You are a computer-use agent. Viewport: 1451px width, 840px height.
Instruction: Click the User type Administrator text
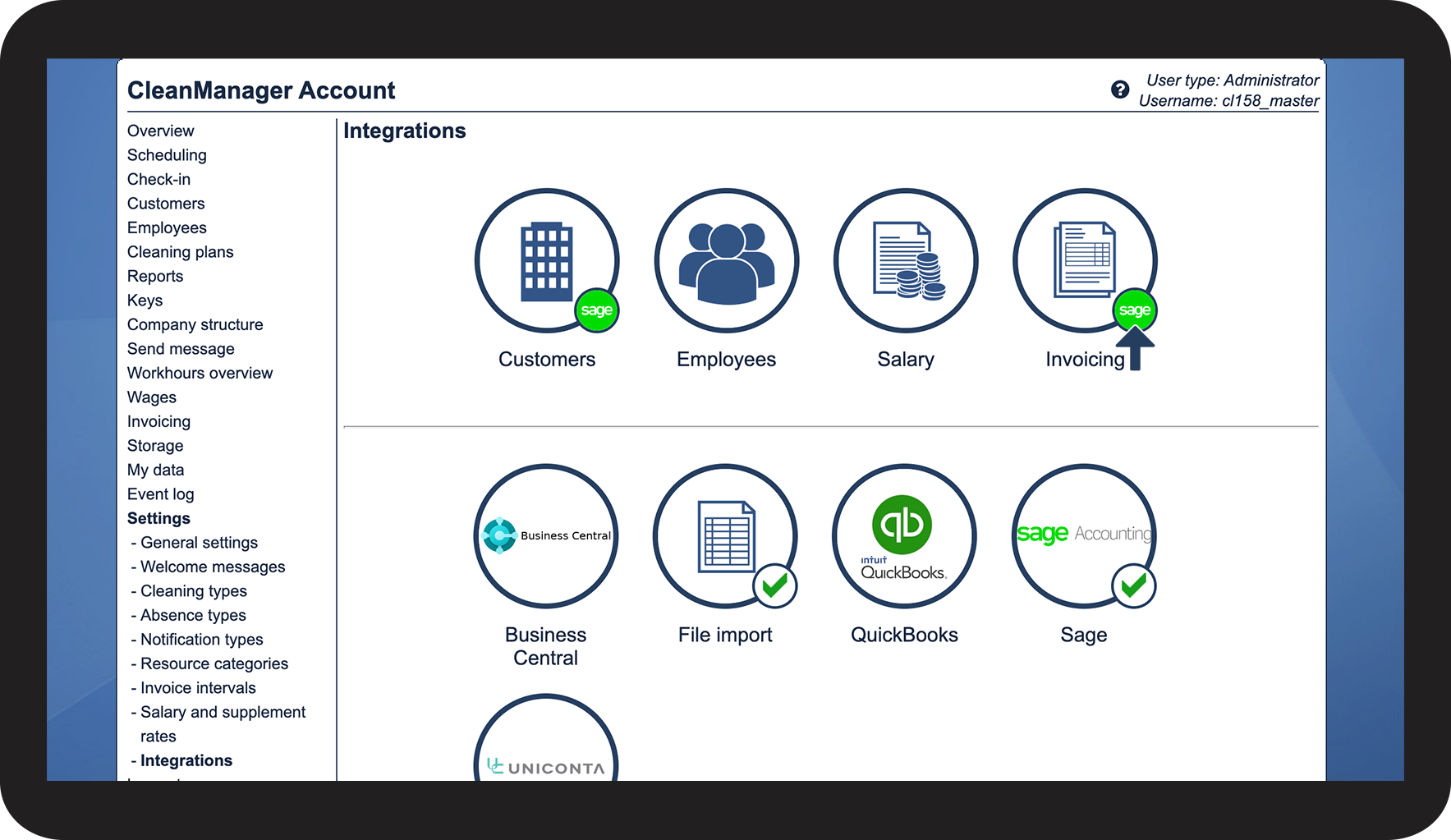coord(1233,80)
